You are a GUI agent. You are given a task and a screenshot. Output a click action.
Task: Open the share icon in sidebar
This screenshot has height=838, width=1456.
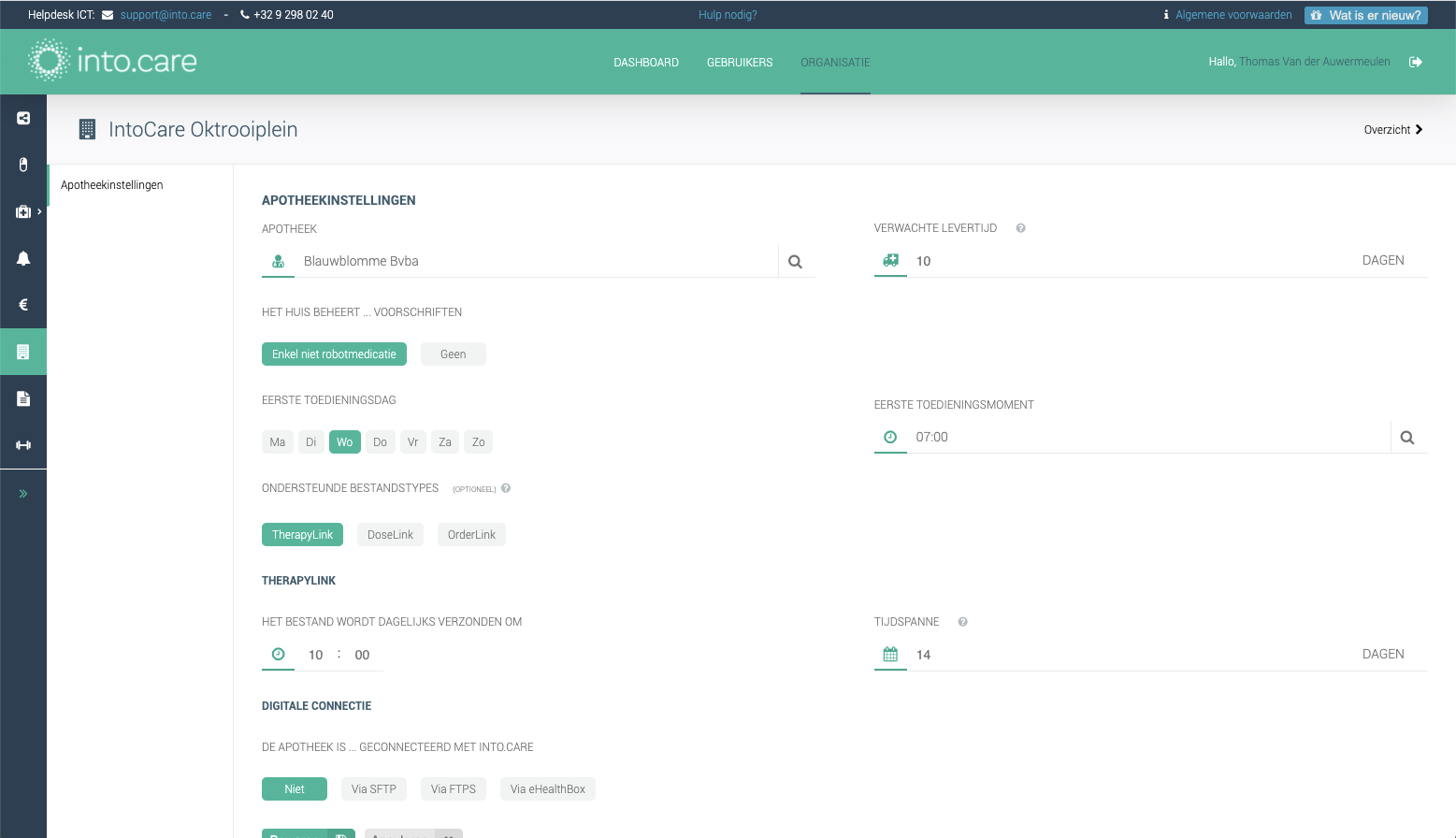click(23, 118)
